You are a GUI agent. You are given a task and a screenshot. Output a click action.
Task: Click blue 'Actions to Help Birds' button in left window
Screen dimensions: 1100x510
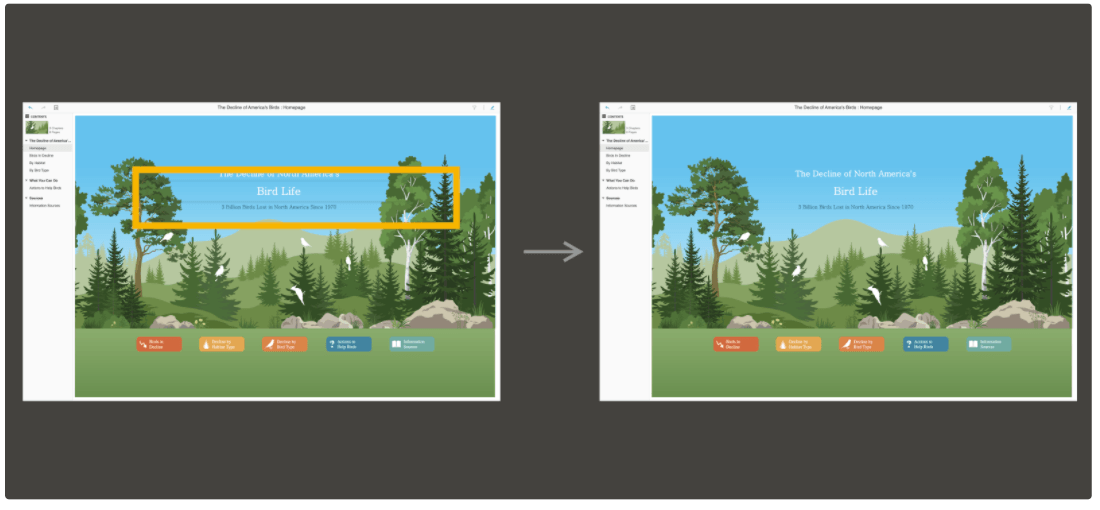pyautogui.click(x=348, y=344)
